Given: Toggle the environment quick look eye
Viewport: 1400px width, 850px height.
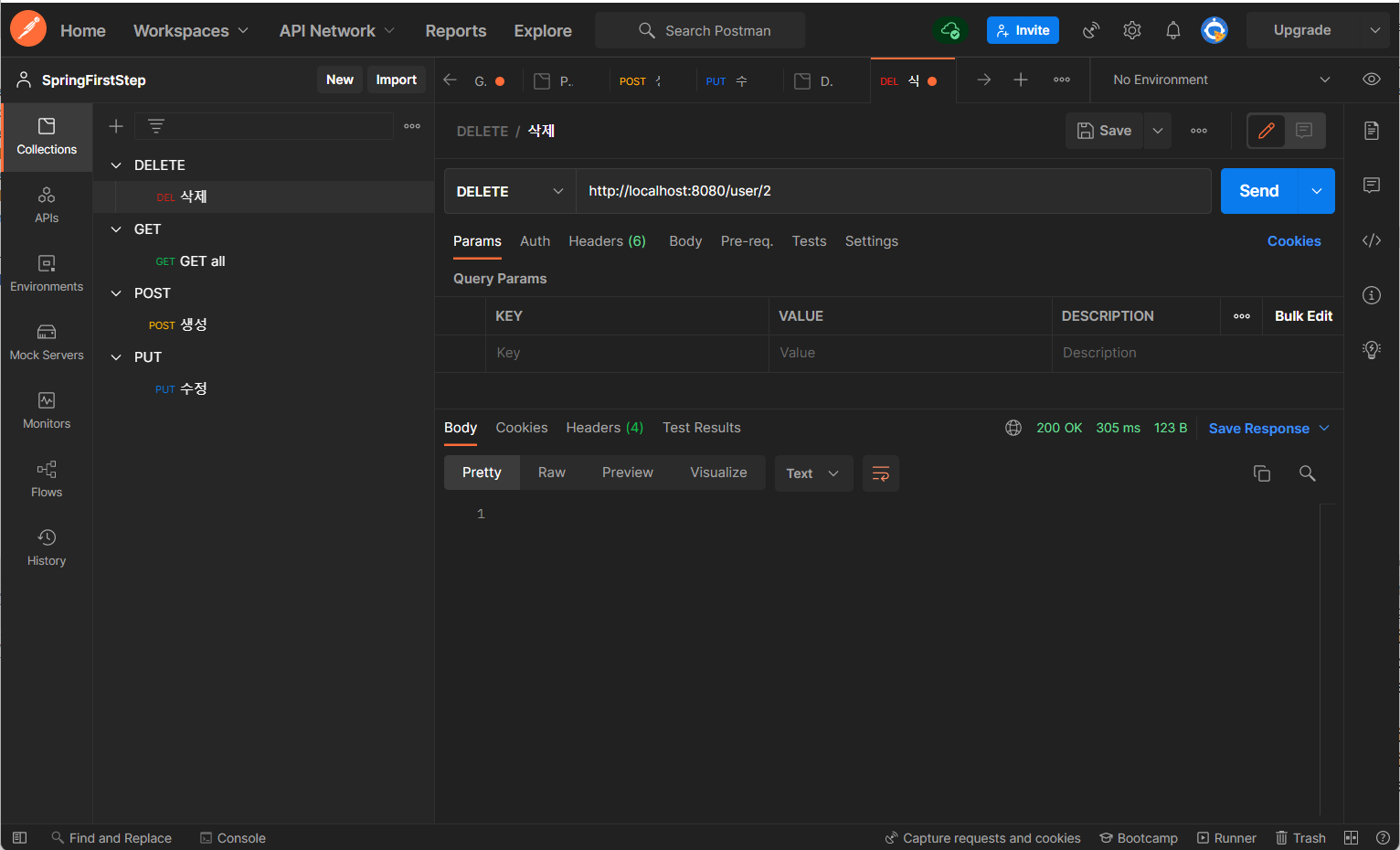Looking at the screenshot, I should [x=1372, y=80].
